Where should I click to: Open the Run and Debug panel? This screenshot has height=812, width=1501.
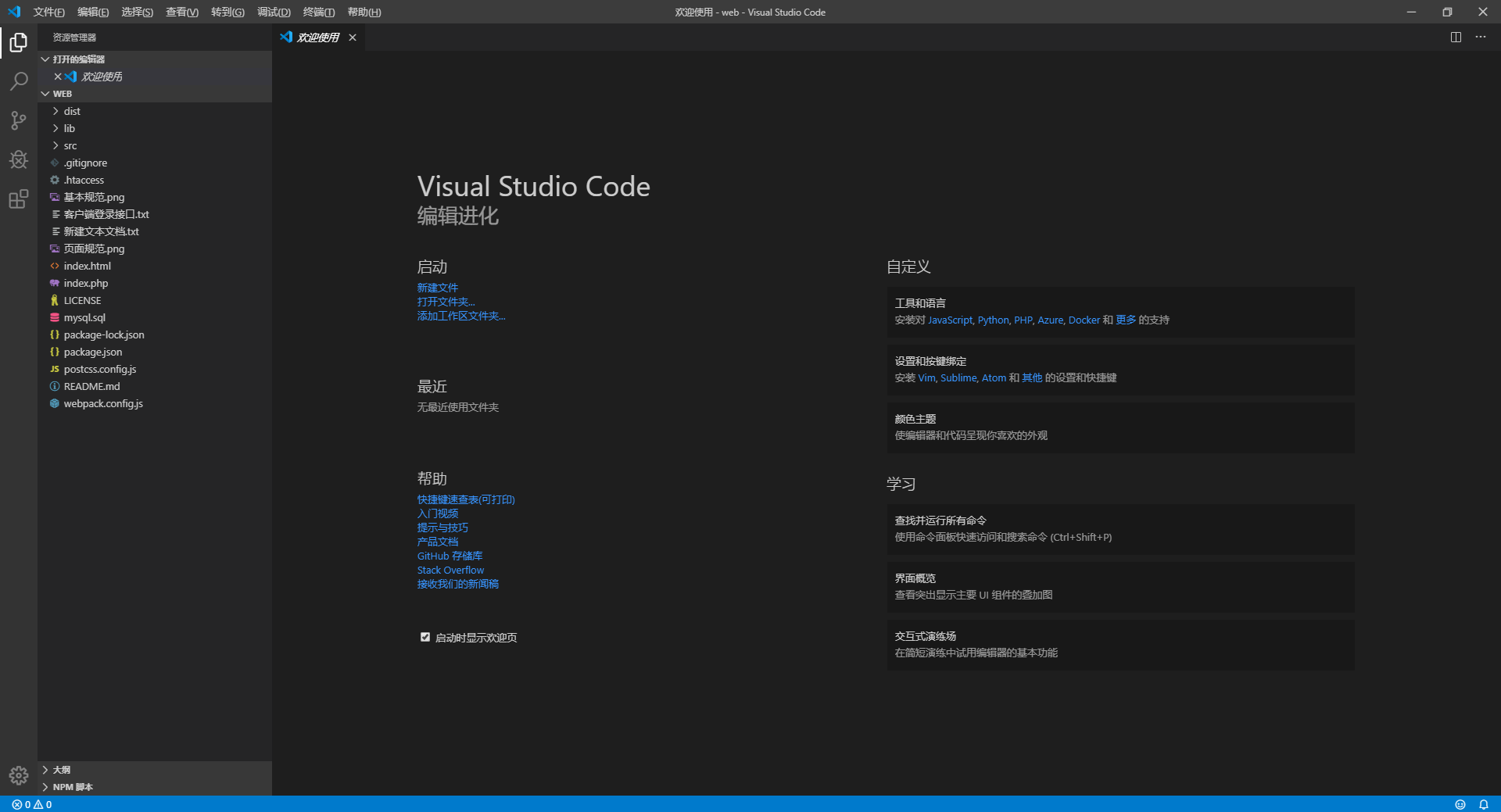[18, 160]
